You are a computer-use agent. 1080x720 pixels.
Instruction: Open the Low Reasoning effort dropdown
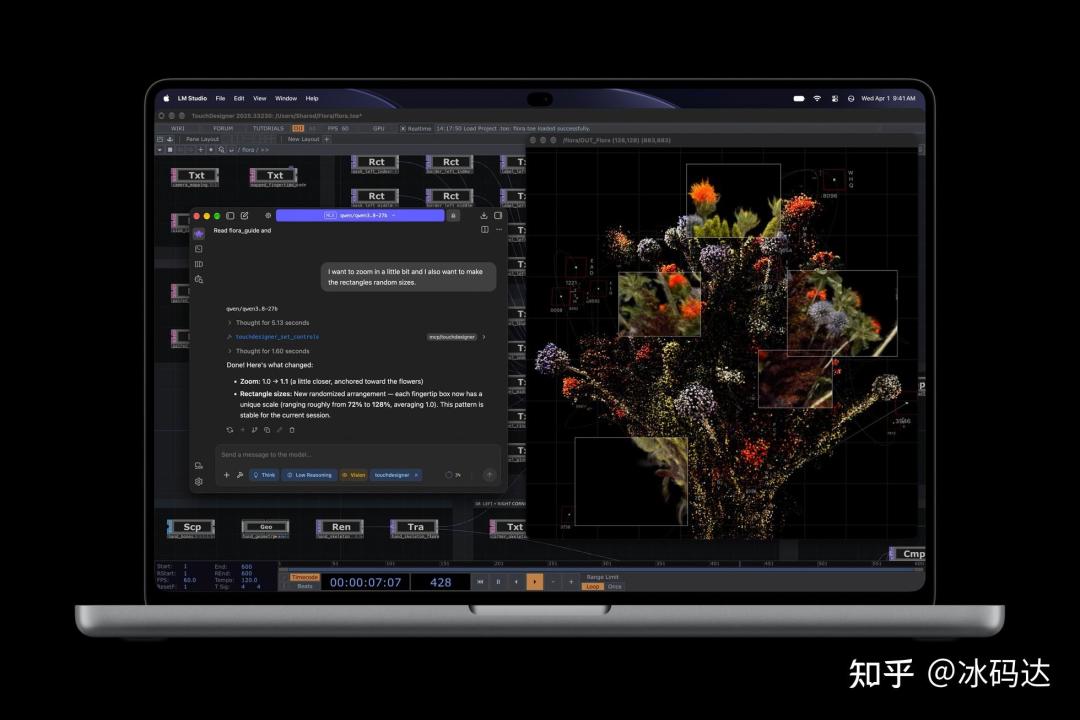click(x=309, y=475)
